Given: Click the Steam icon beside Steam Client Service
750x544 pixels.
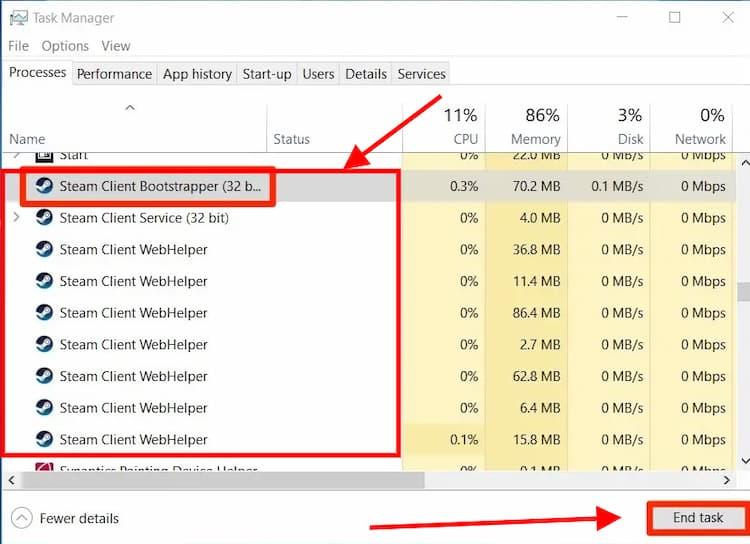Looking at the screenshot, I should click(x=44, y=217).
